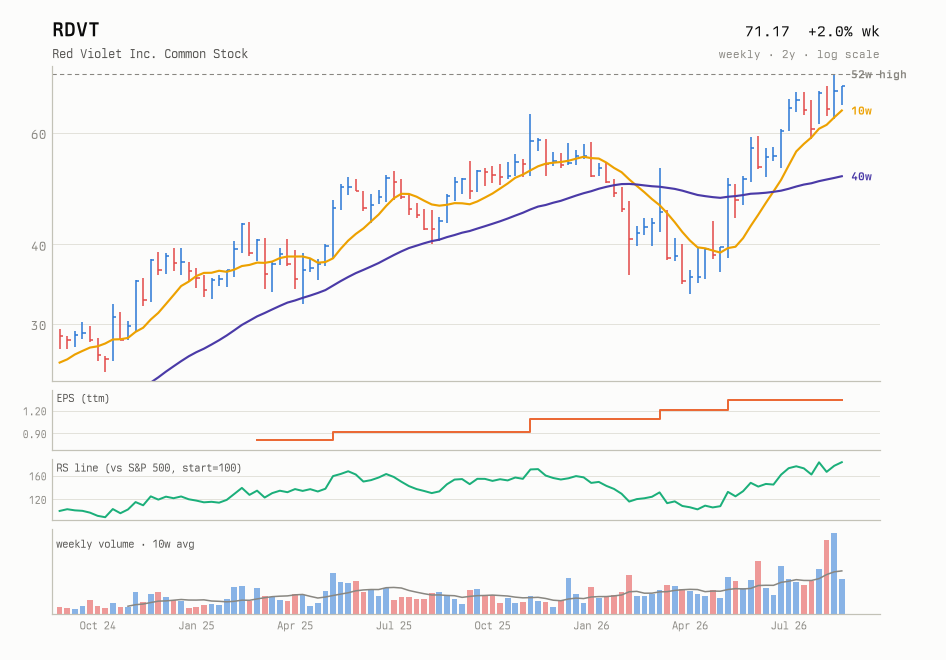
Task: Click the Oct 24 date axis label
Action: 97,626
